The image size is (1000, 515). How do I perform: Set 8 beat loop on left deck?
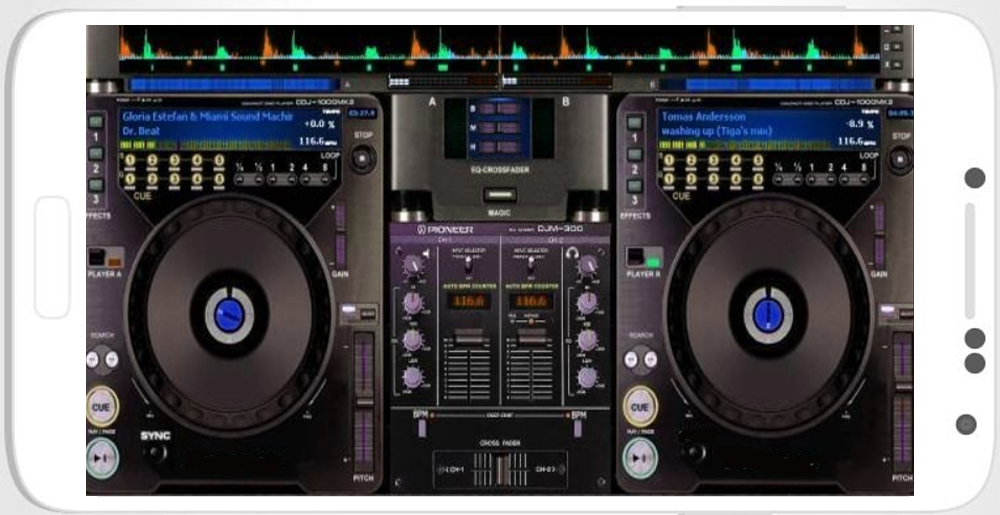(x=324, y=180)
